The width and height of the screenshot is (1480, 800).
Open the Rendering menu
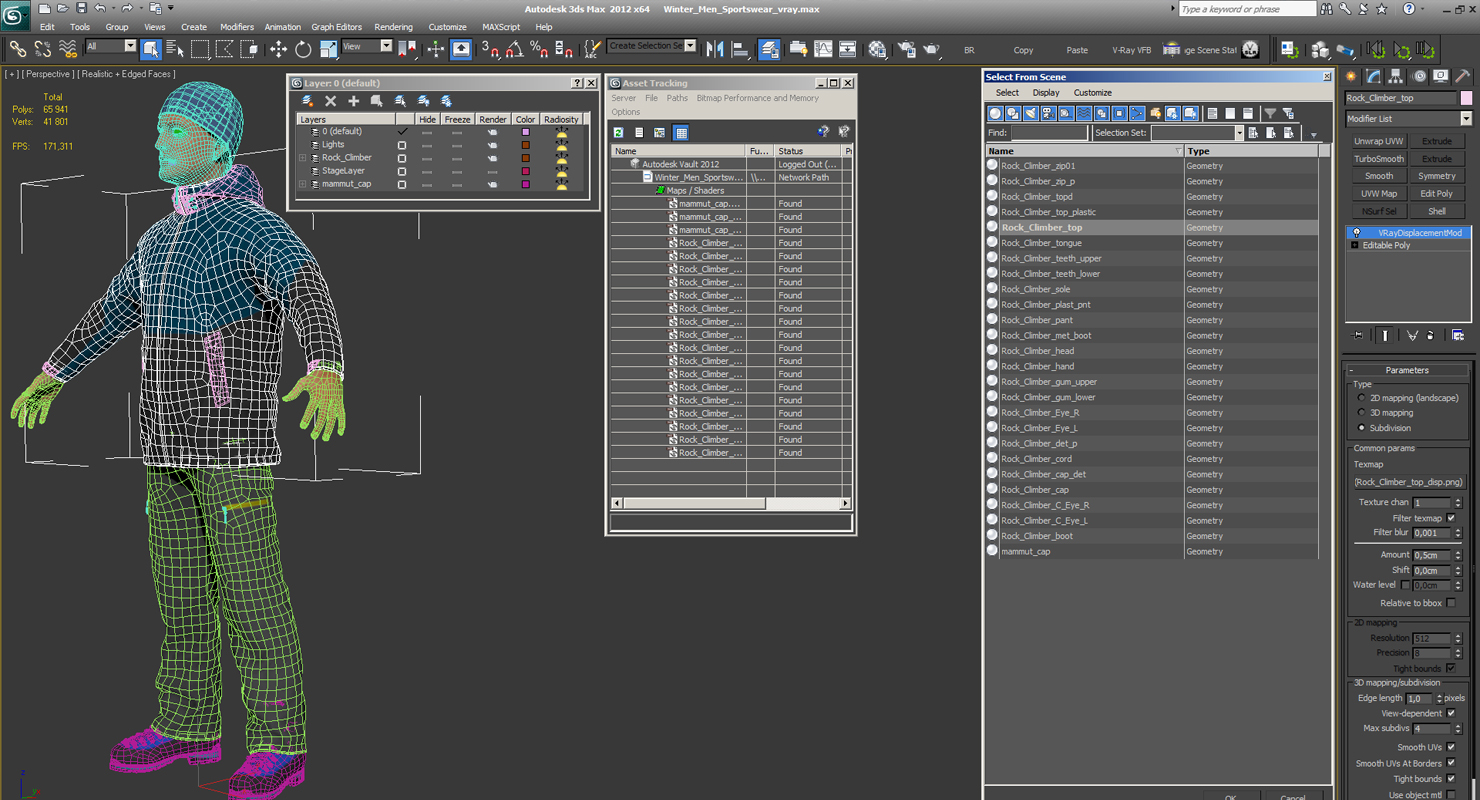coord(393,27)
